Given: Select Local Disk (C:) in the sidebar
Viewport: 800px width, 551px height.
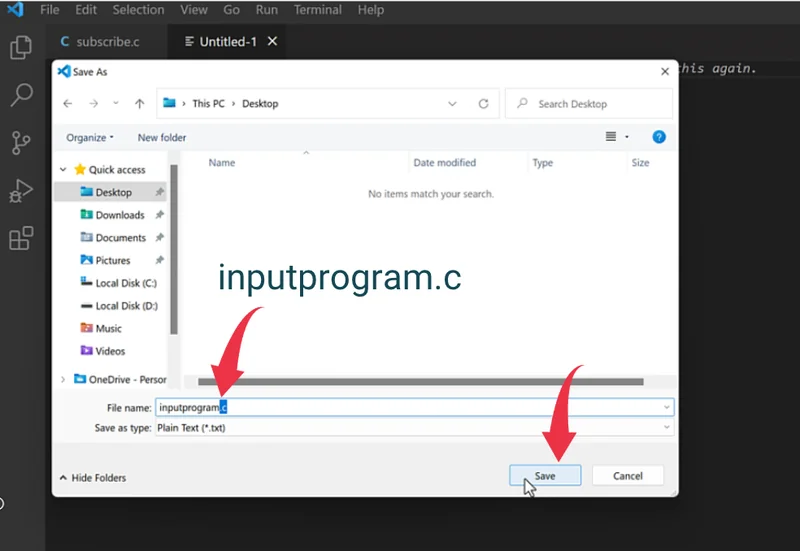Looking at the screenshot, I should tap(126, 283).
